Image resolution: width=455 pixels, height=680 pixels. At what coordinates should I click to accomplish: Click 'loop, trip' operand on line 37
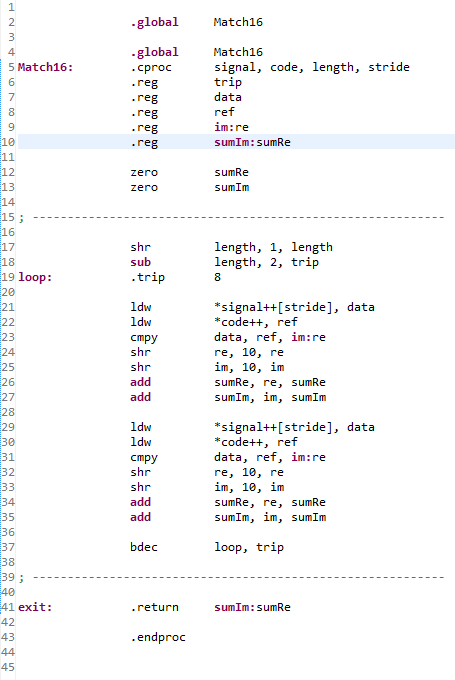pos(249,548)
